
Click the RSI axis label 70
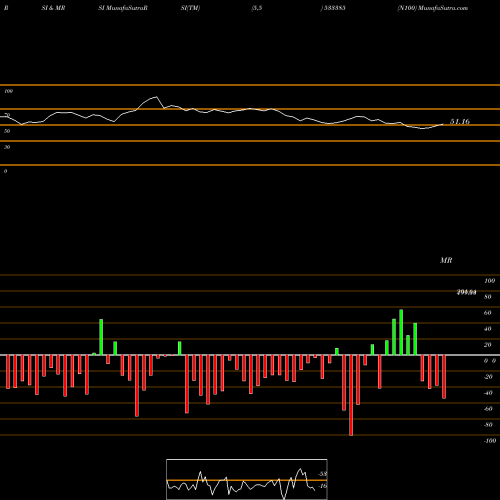tap(7, 115)
